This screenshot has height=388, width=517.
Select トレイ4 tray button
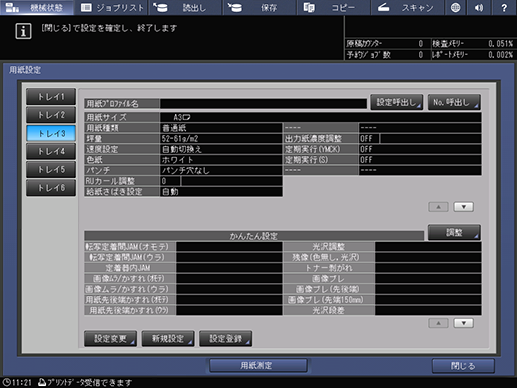coord(51,152)
